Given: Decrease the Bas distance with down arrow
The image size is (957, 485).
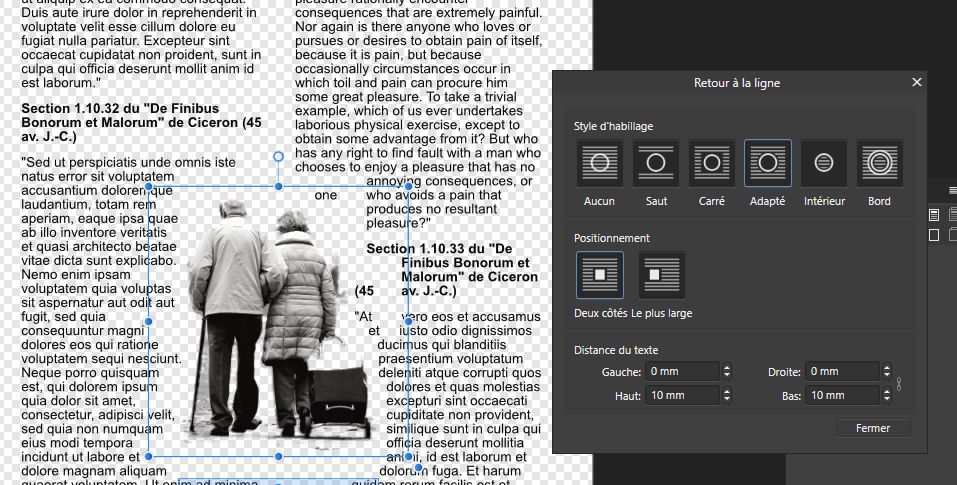Looking at the screenshot, I should 887,400.
